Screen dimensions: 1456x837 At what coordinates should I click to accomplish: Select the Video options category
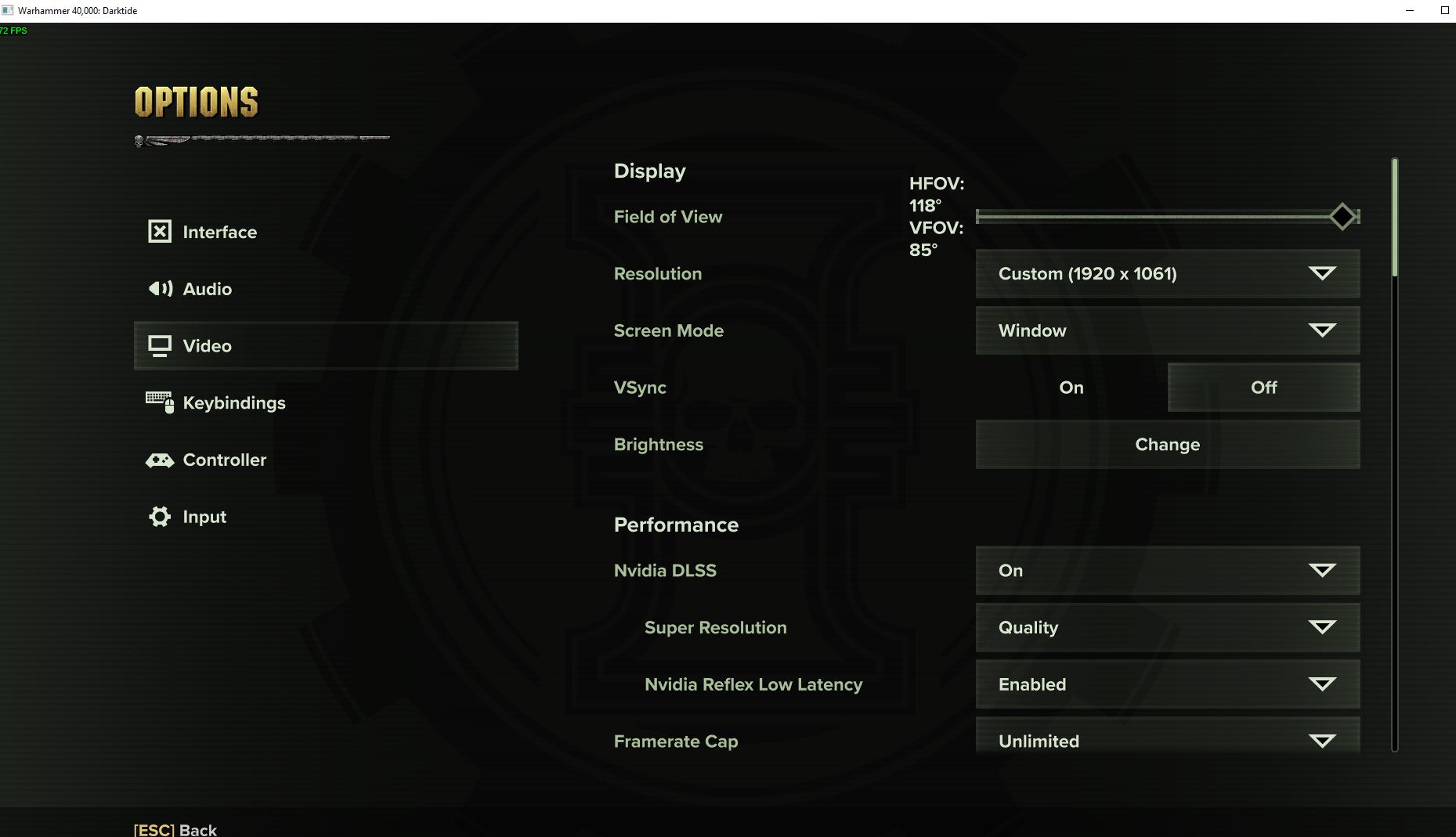click(326, 345)
